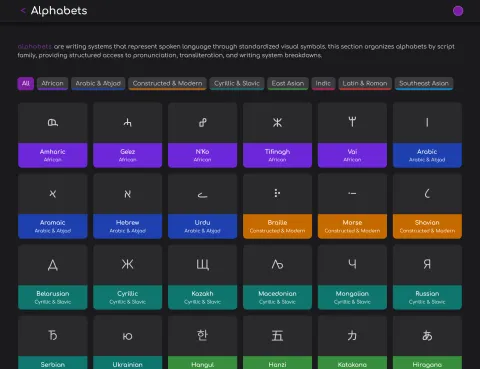The width and height of the screenshot is (480, 369).
Task: Open the Hebrew aleph glyph icon
Action: (x=128, y=194)
